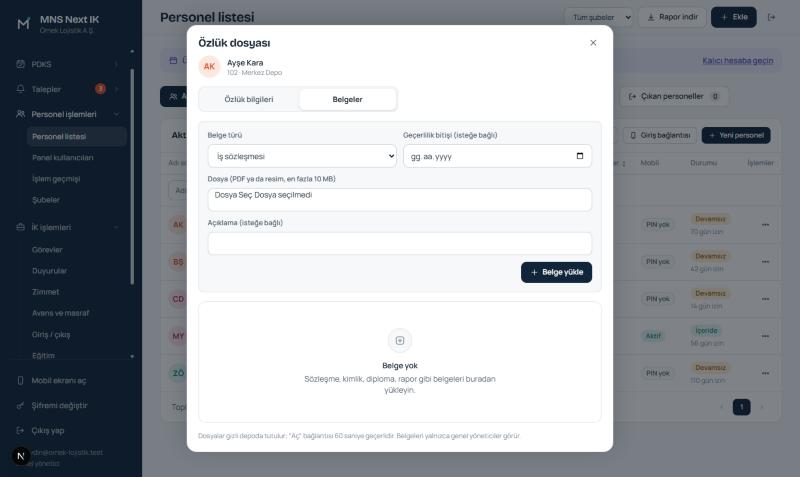Click the Çıkış yap exit icon
The height and width of the screenshot is (477, 800).
[x=20, y=431]
